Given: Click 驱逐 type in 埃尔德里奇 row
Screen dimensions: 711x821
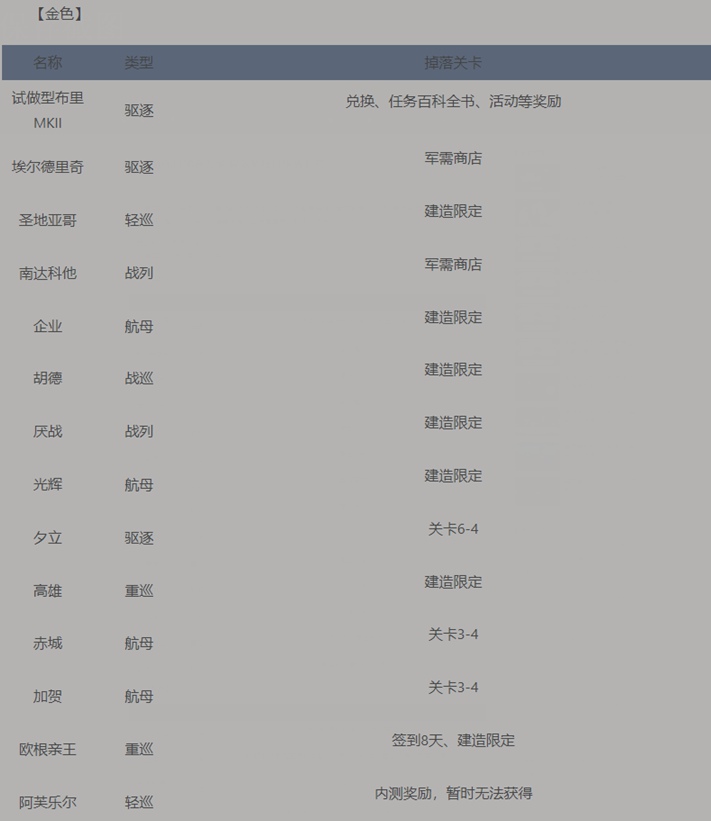Looking at the screenshot, I should pyautogui.click(x=139, y=167).
